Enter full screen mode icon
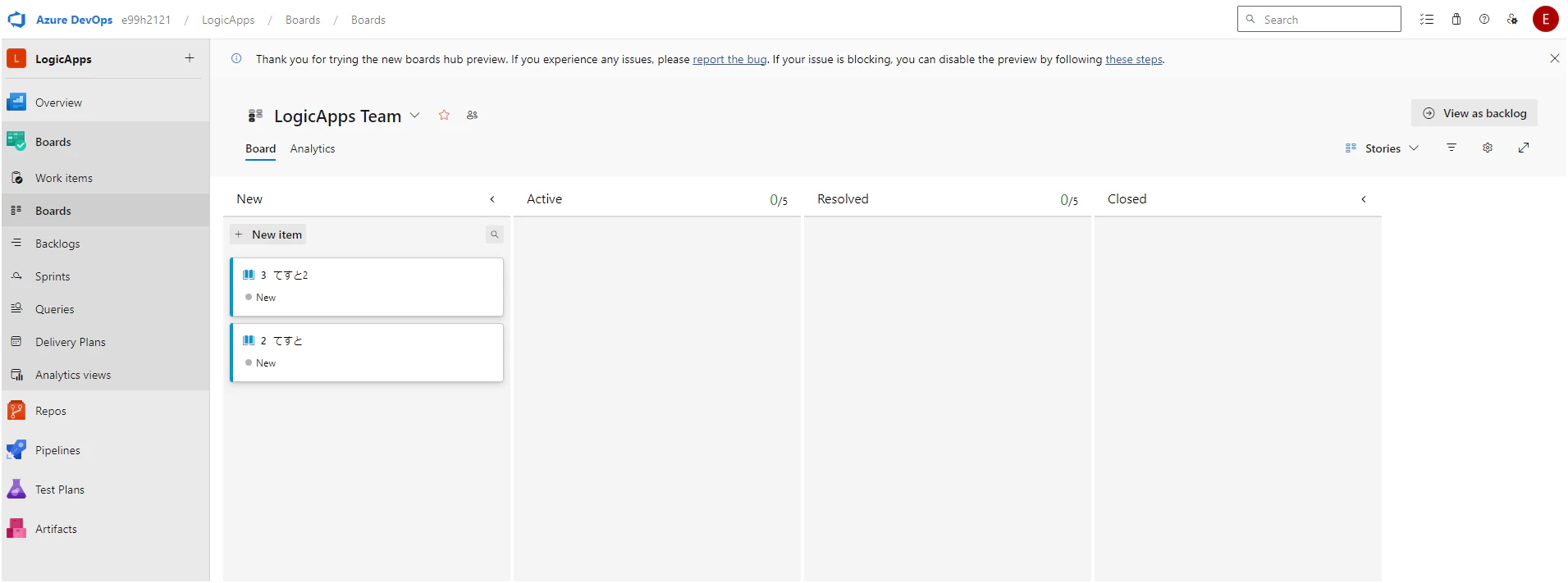 (x=1524, y=148)
